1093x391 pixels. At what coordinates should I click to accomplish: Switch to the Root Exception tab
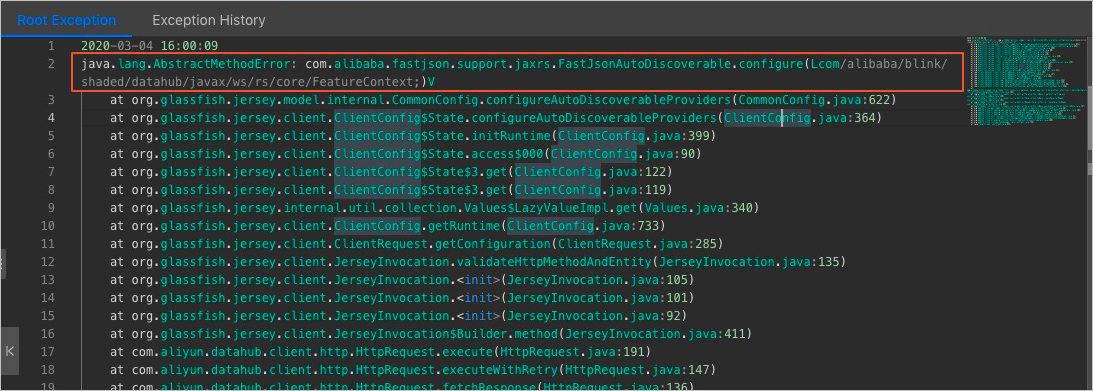tap(66, 20)
